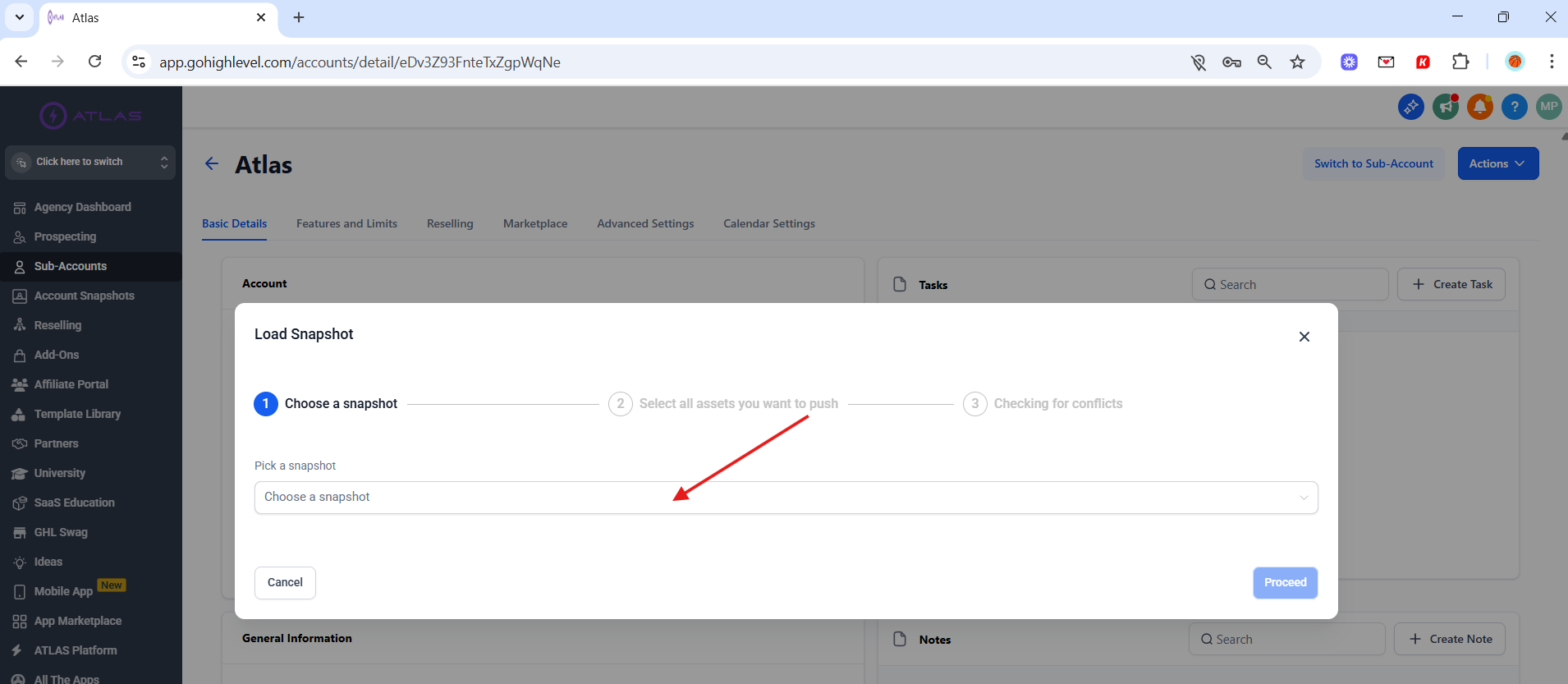This screenshot has height=684, width=1568.
Task: Open the Click here to switch selector
Action: (x=90, y=163)
